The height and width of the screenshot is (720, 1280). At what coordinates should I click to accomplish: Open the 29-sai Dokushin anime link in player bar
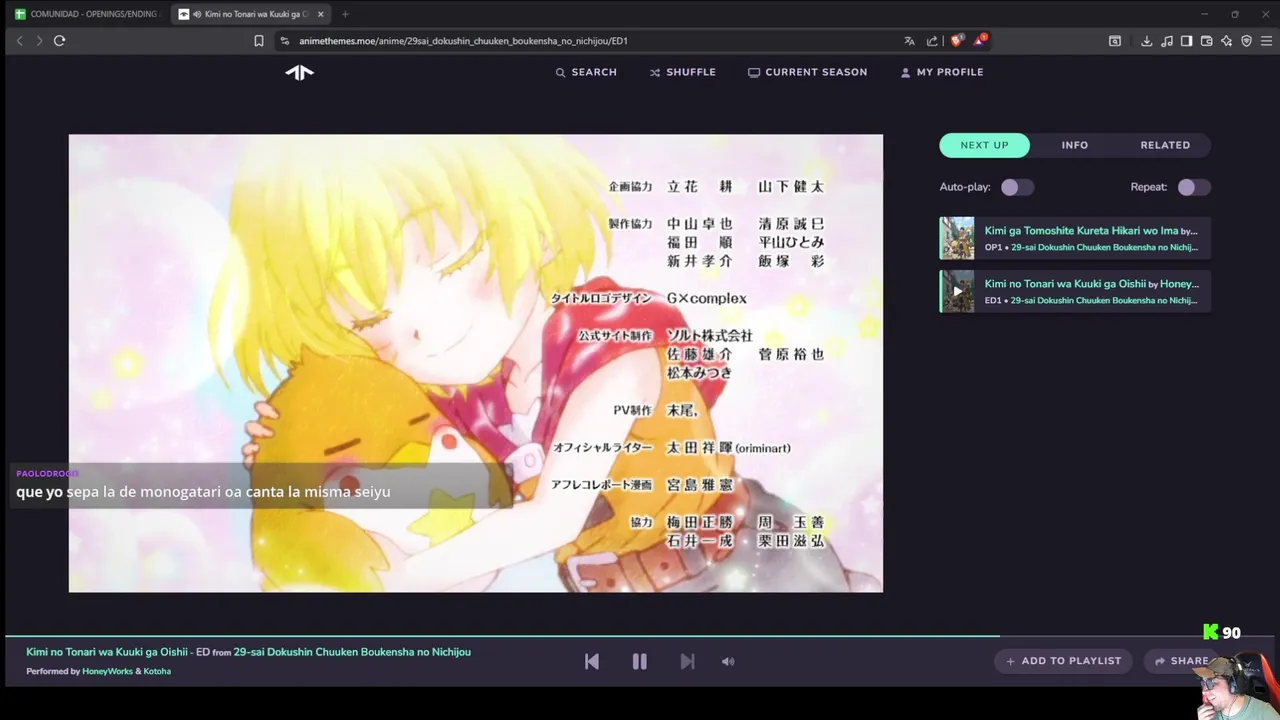pos(352,652)
